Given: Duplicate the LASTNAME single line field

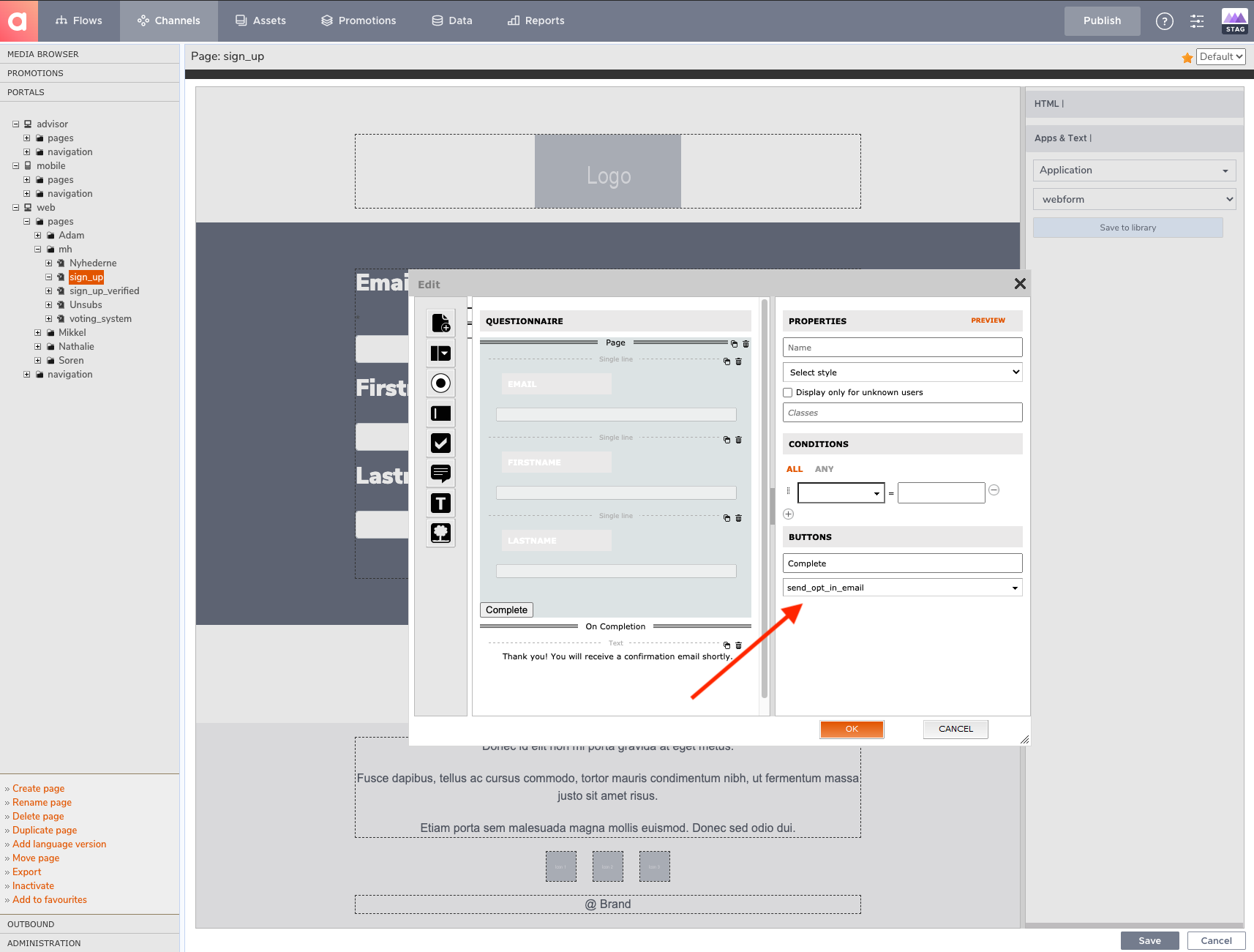Looking at the screenshot, I should 727,518.
